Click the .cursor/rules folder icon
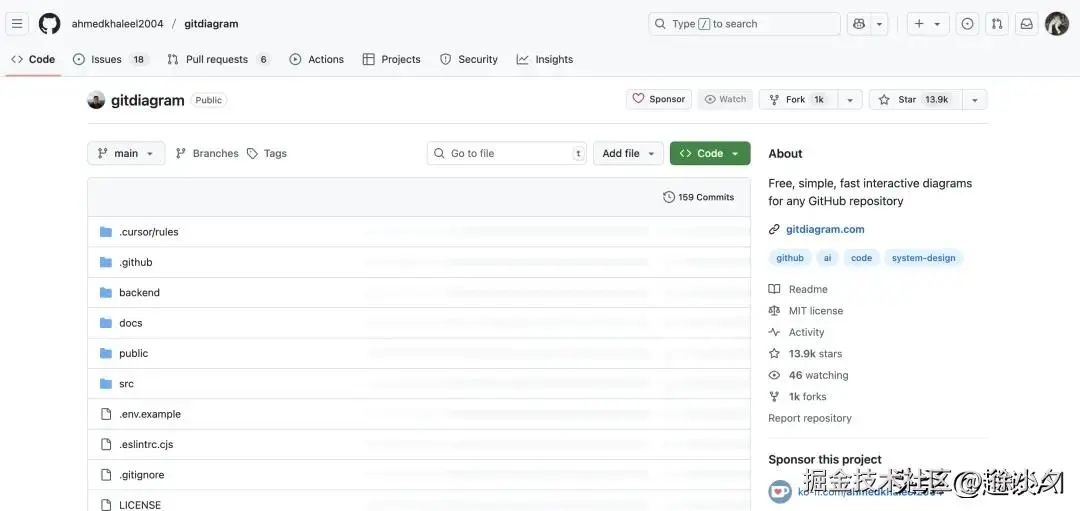This screenshot has height=511, width=1080. click(x=105, y=232)
